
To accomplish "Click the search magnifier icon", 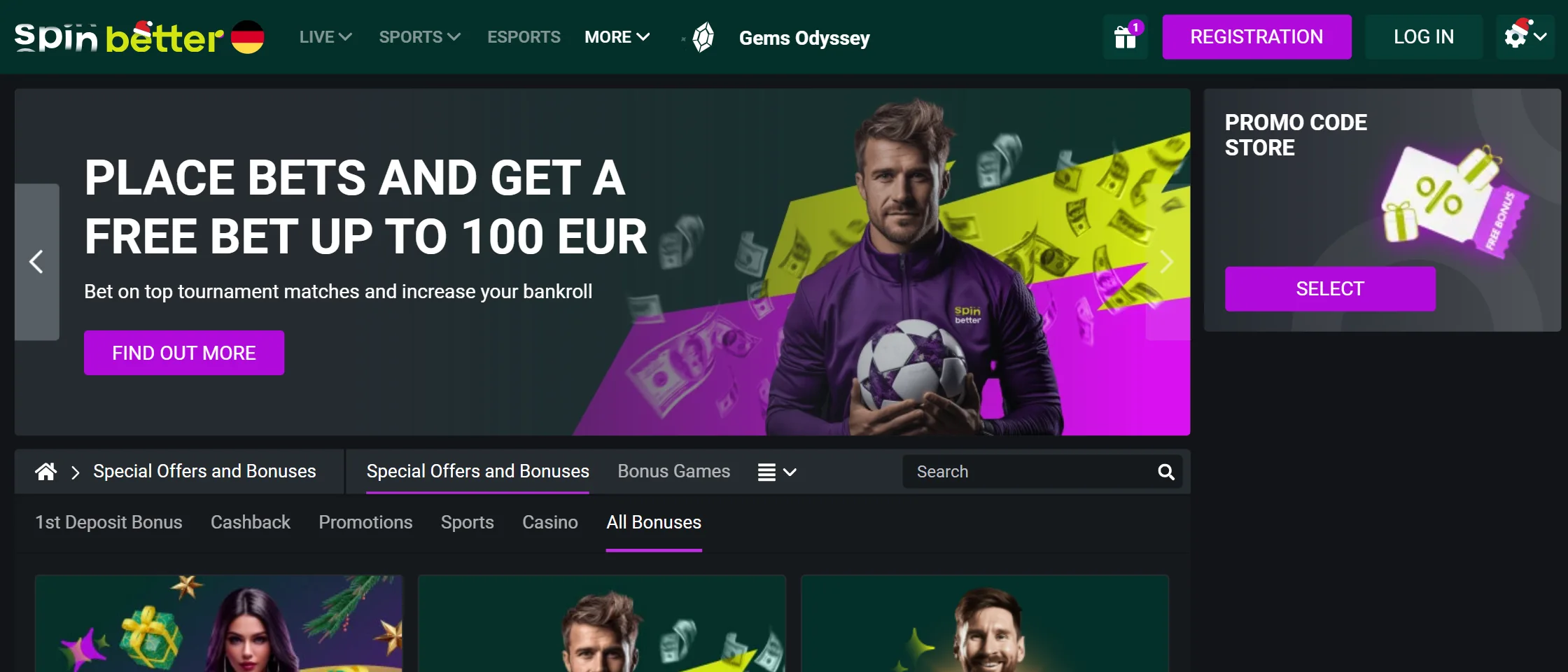I will 1165,472.
